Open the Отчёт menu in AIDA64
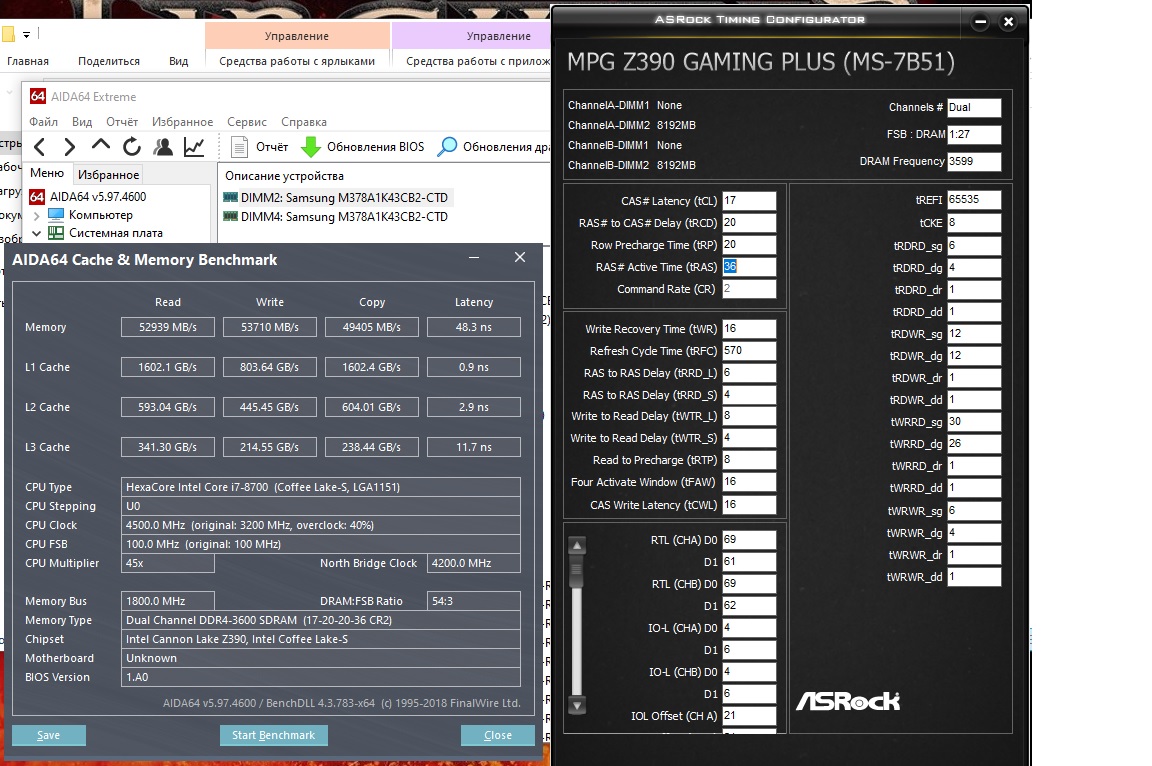Viewport: 1152px width, 766px height. click(122, 122)
